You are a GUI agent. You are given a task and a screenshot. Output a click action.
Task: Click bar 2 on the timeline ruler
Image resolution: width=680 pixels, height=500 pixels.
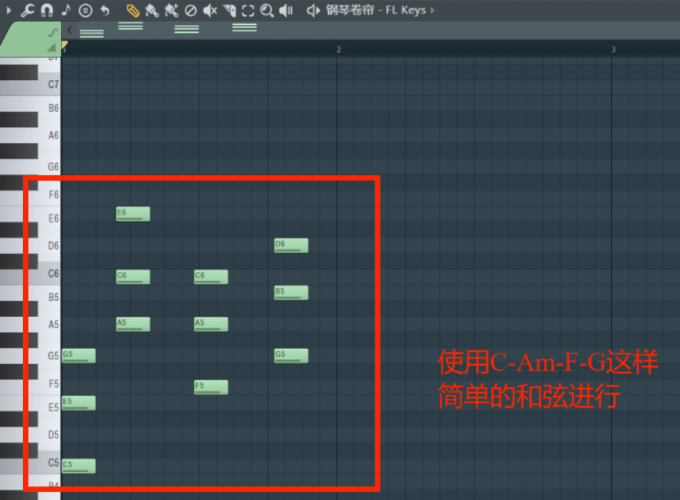[339, 49]
